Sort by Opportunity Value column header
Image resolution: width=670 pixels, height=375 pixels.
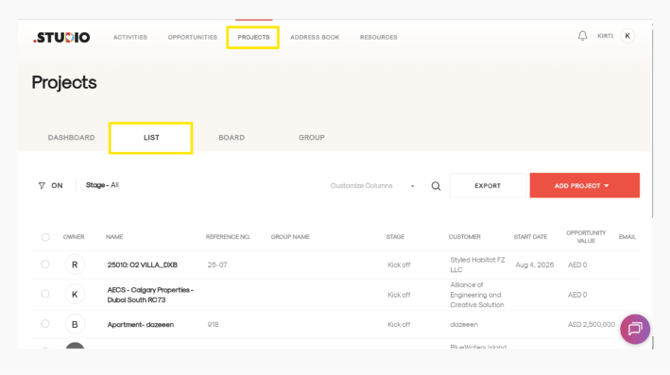[x=586, y=237]
